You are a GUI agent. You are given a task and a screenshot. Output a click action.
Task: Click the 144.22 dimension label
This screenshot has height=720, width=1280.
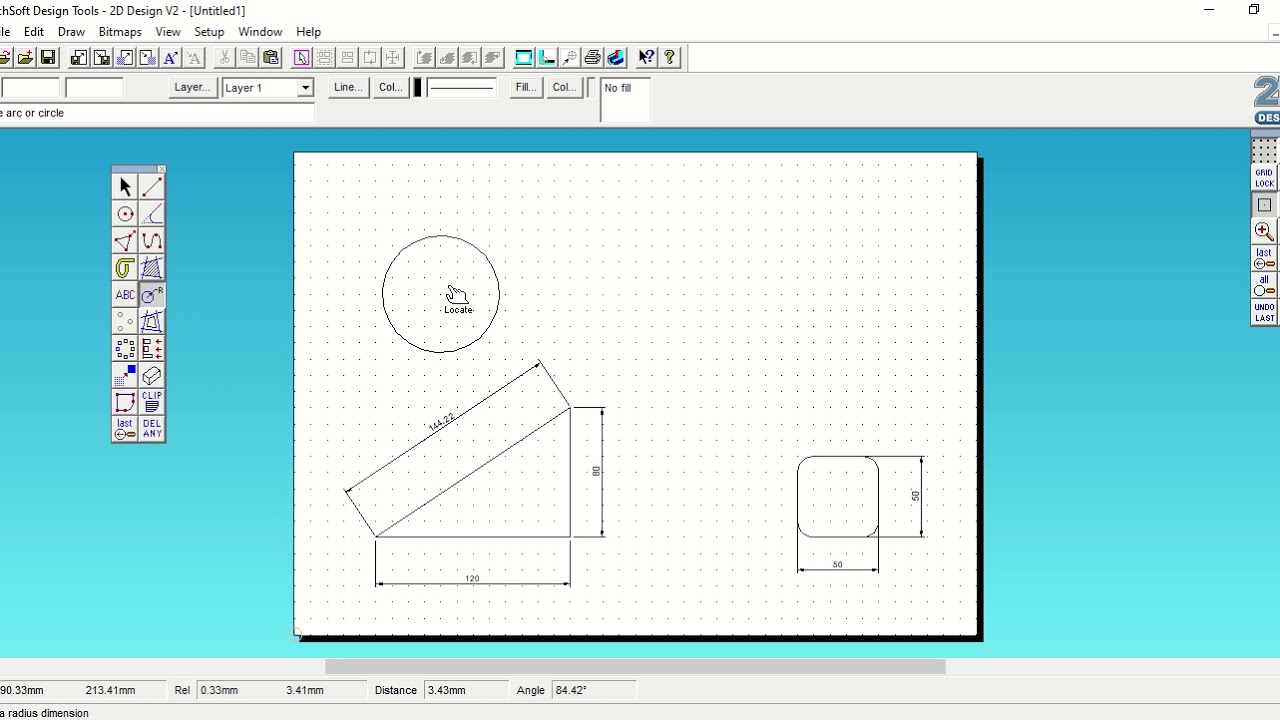click(x=441, y=422)
